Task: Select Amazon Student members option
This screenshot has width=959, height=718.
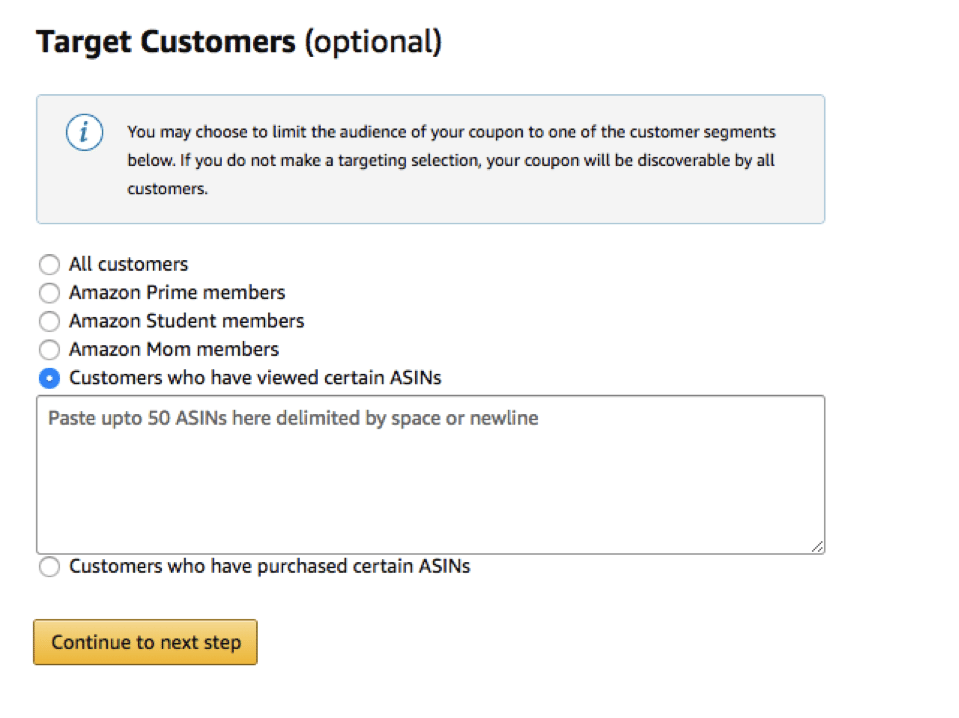Action: [x=49, y=321]
